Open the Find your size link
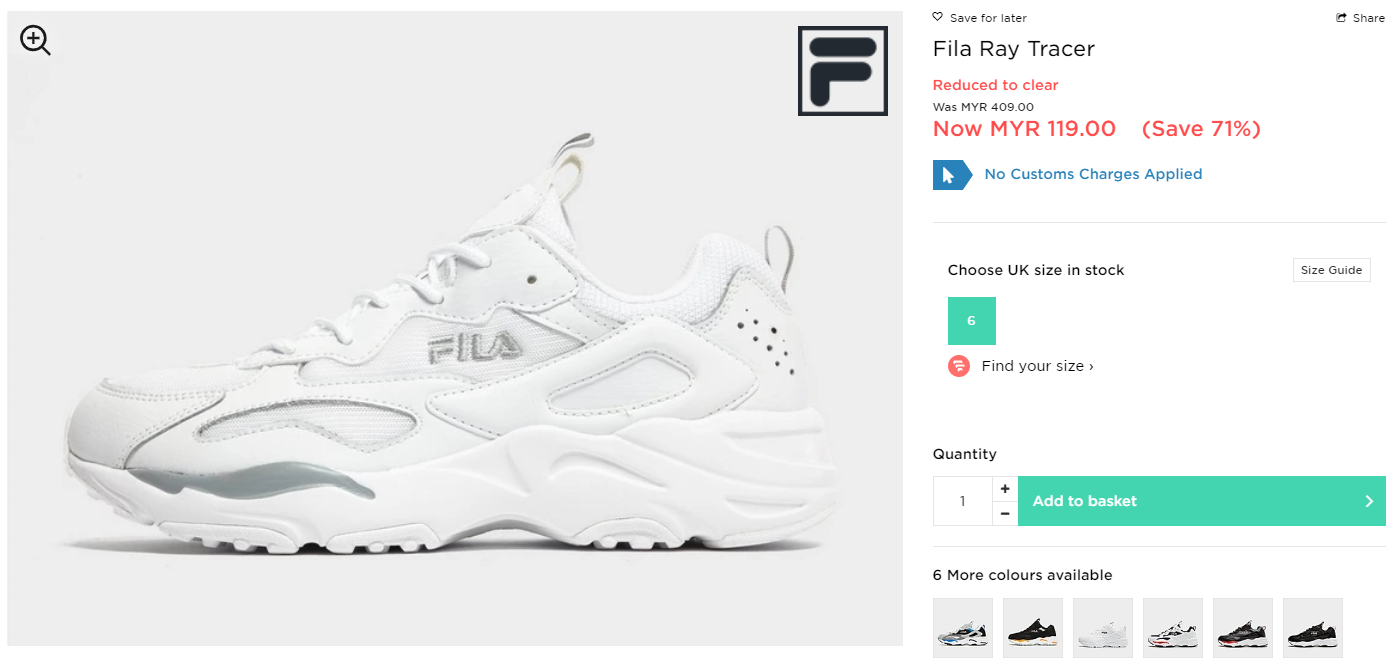The width and height of the screenshot is (1398, 671). click(1037, 366)
